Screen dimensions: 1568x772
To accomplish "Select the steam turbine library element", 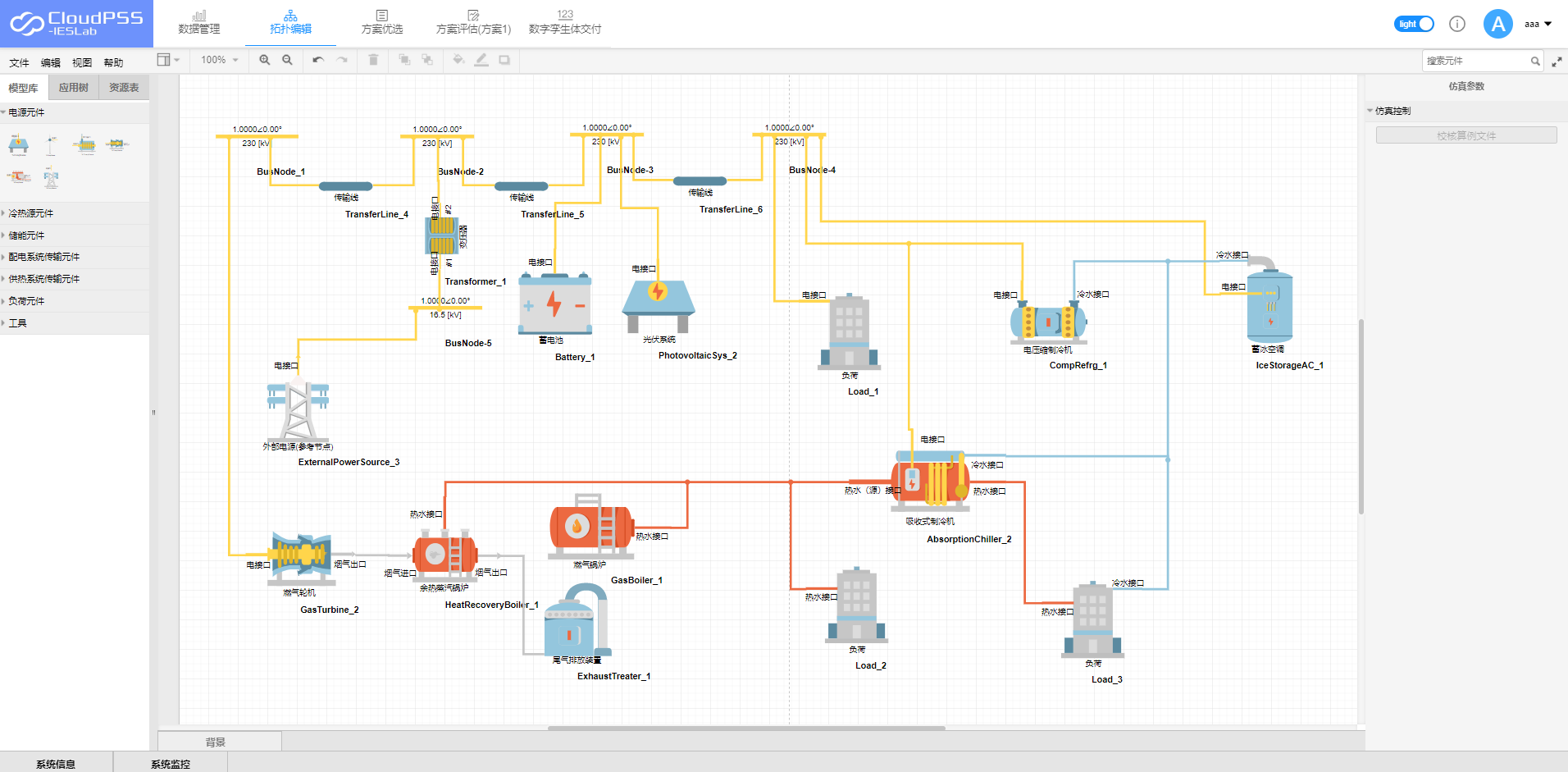I will (117, 145).
